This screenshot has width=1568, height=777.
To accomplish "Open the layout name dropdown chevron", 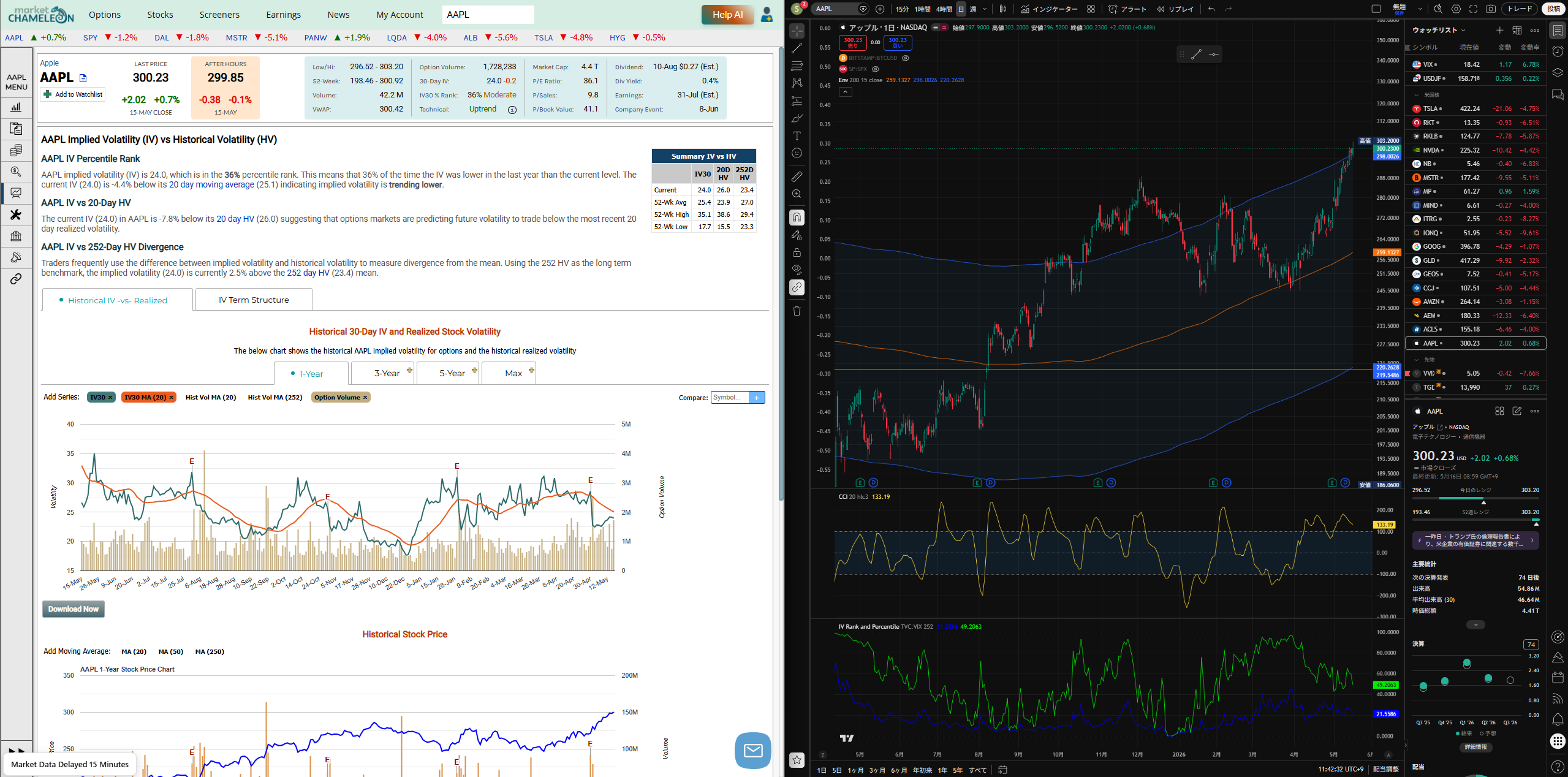I will tap(1420, 9).
